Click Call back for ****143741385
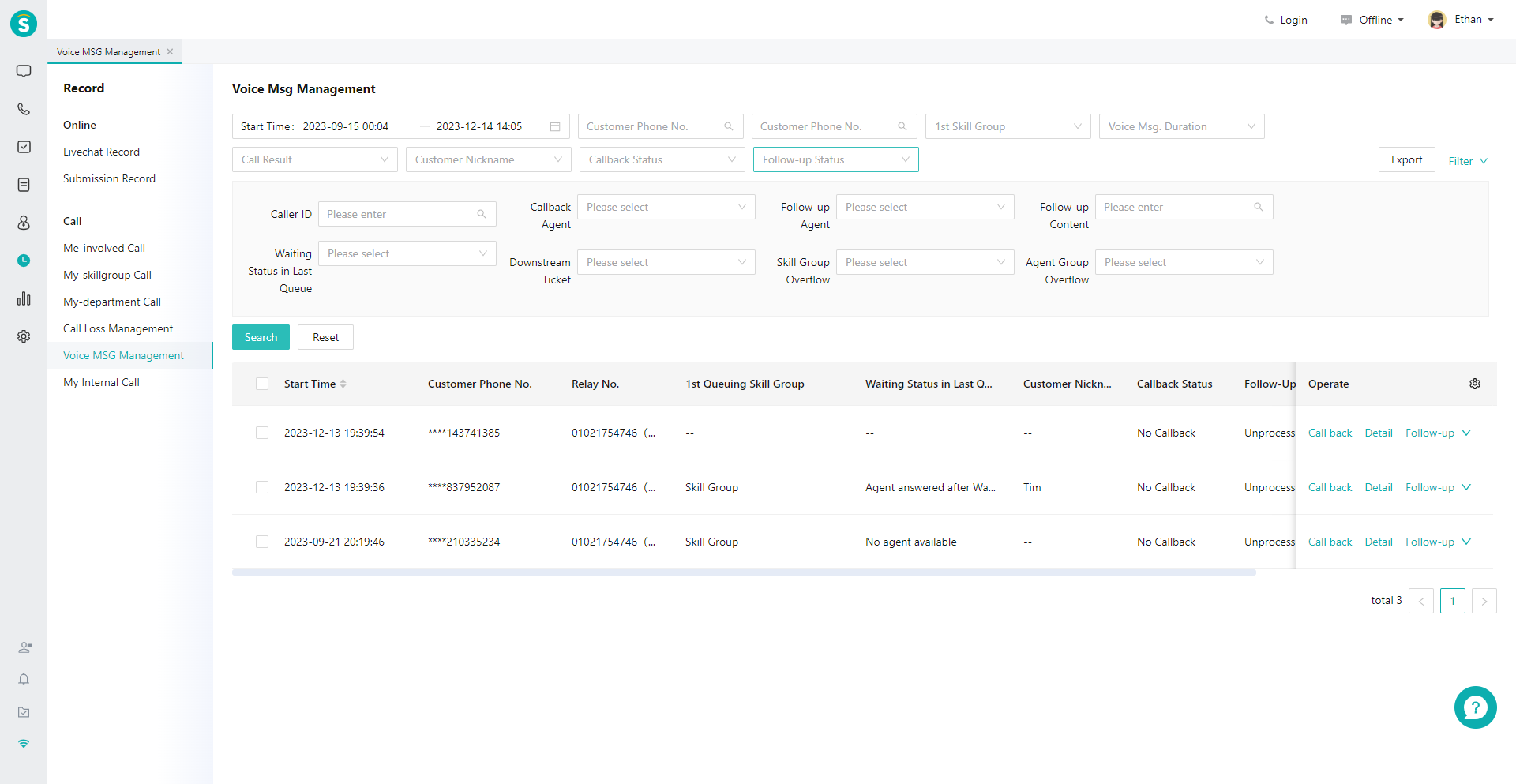Screen dimensions: 1516x784 pyautogui.click(x=1330, y=433)
